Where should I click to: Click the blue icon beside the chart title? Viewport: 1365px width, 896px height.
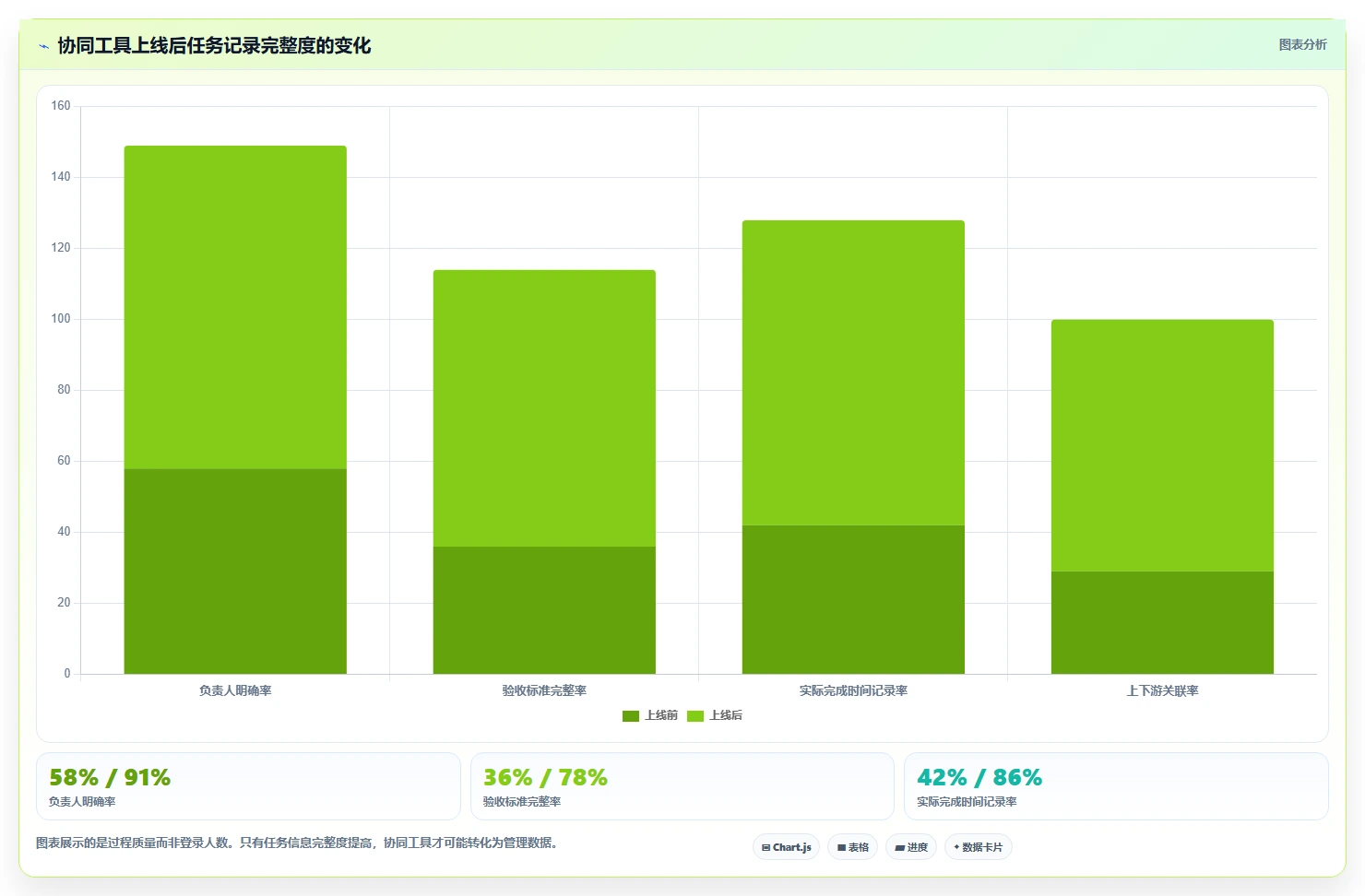(43, 46)
